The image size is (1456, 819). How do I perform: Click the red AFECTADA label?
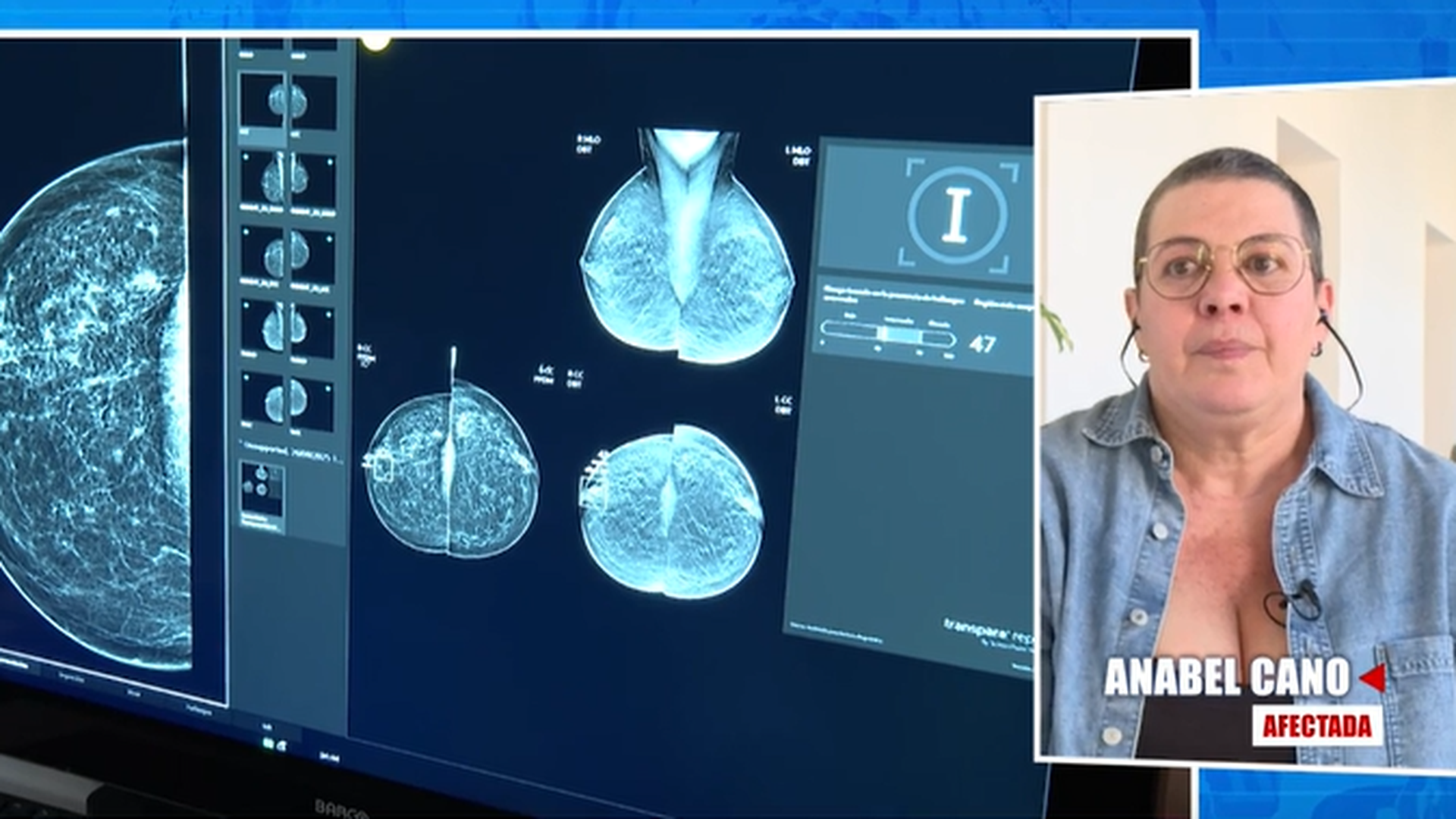(1316, 726)
